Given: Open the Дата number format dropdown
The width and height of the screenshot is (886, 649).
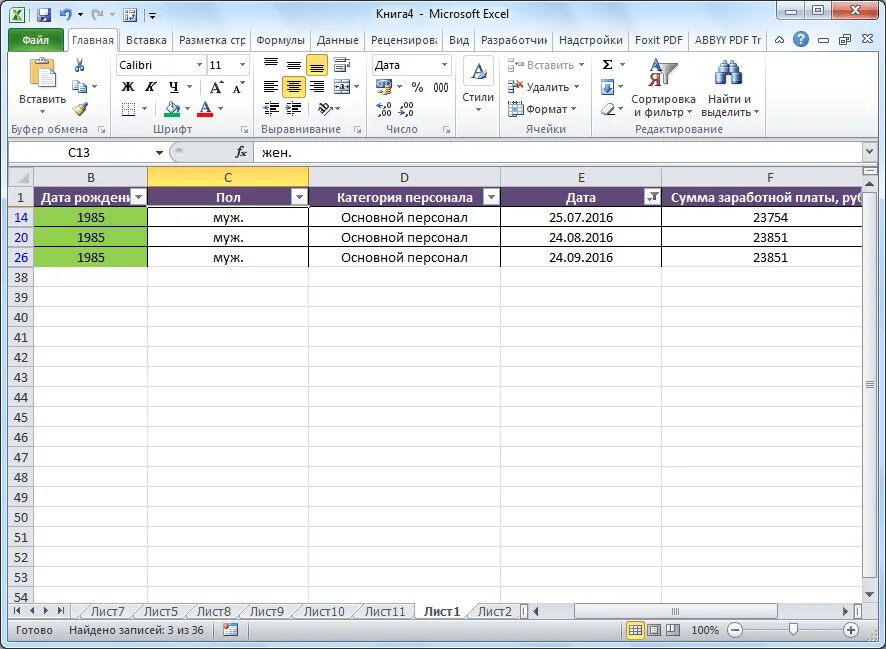Looking at the screenshot, I should 444,65.
